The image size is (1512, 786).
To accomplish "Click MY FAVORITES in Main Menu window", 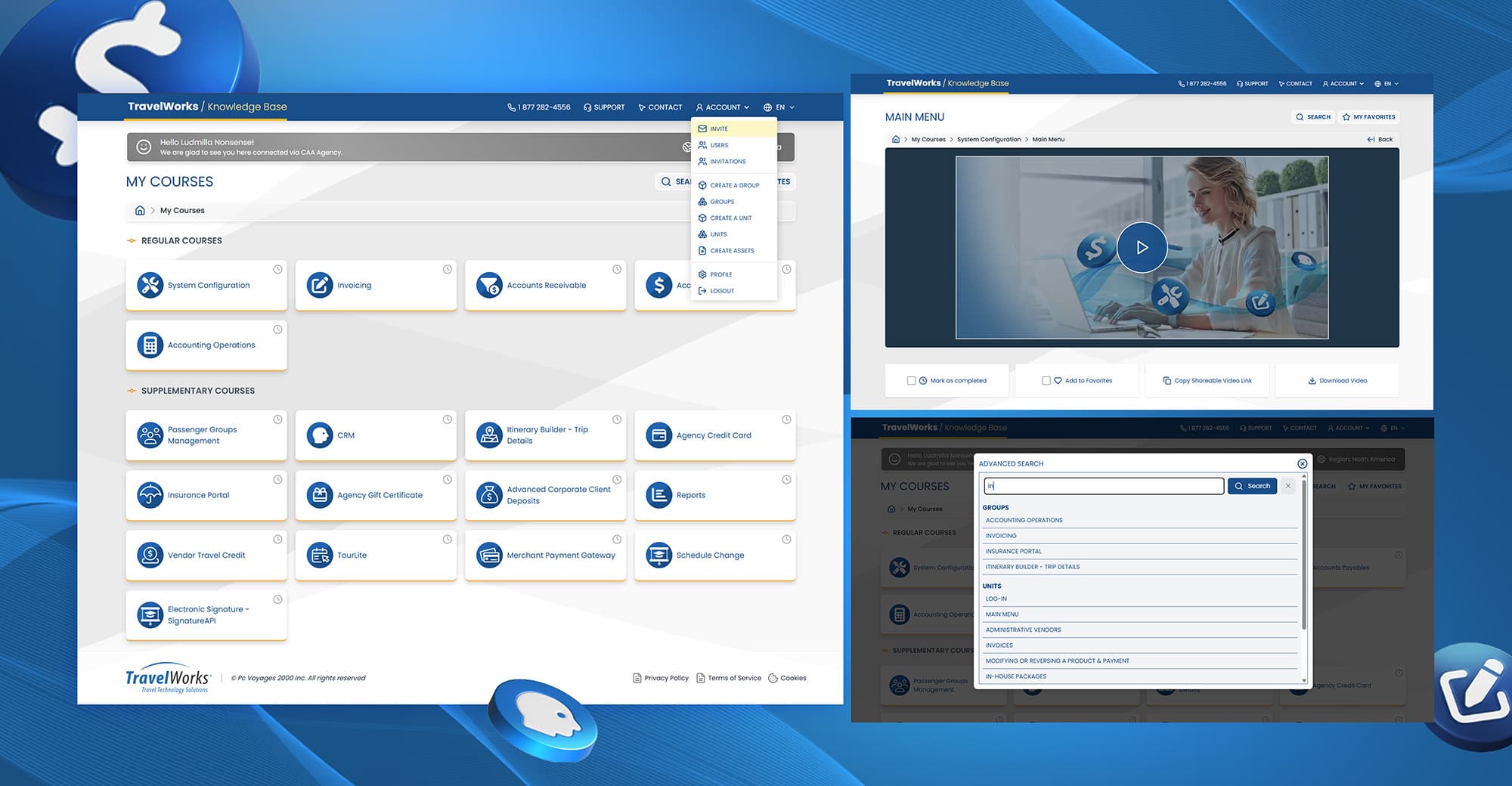I will point(1369,117).
